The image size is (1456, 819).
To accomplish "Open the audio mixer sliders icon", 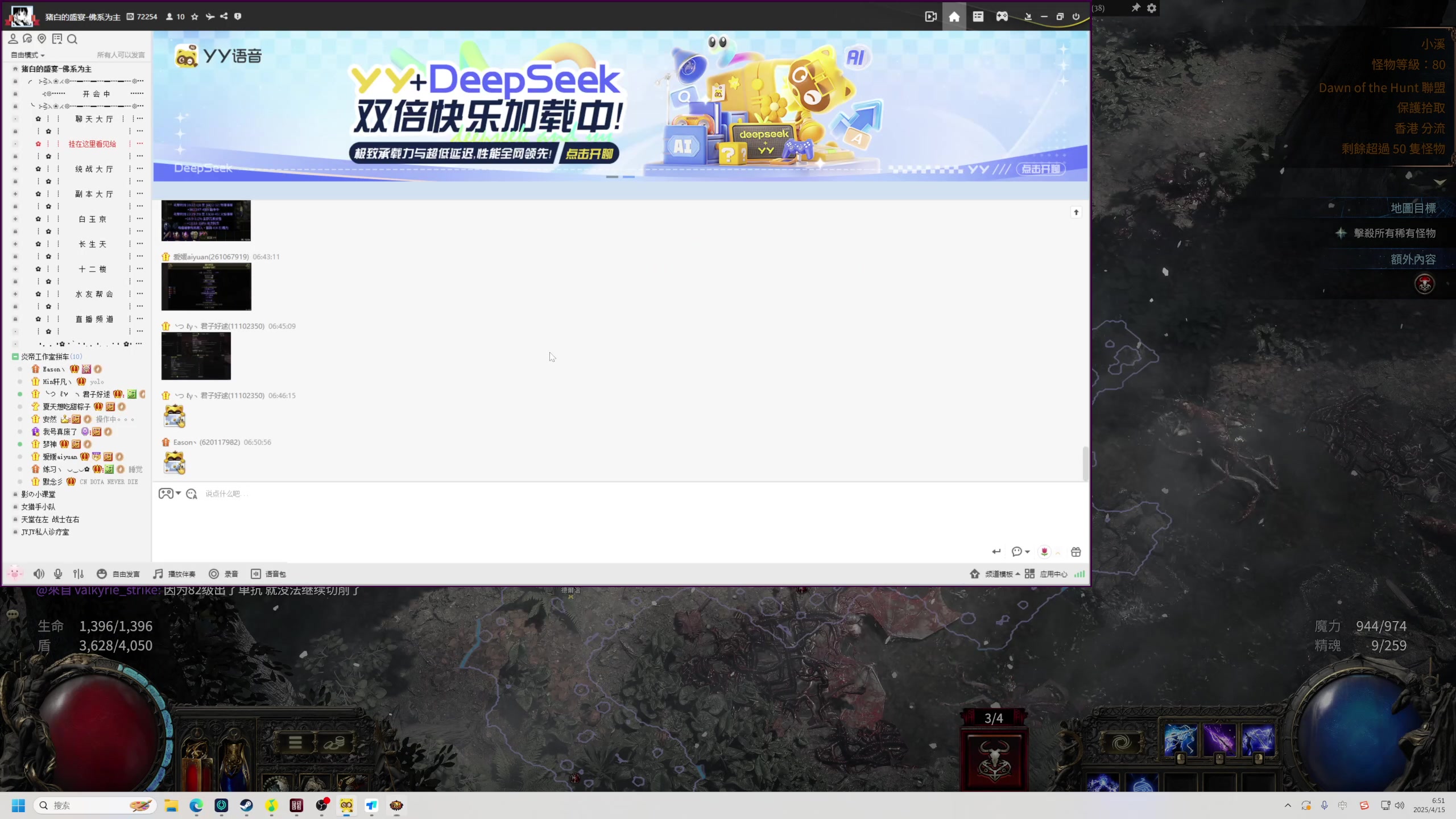I will click(x=78, y=574).
